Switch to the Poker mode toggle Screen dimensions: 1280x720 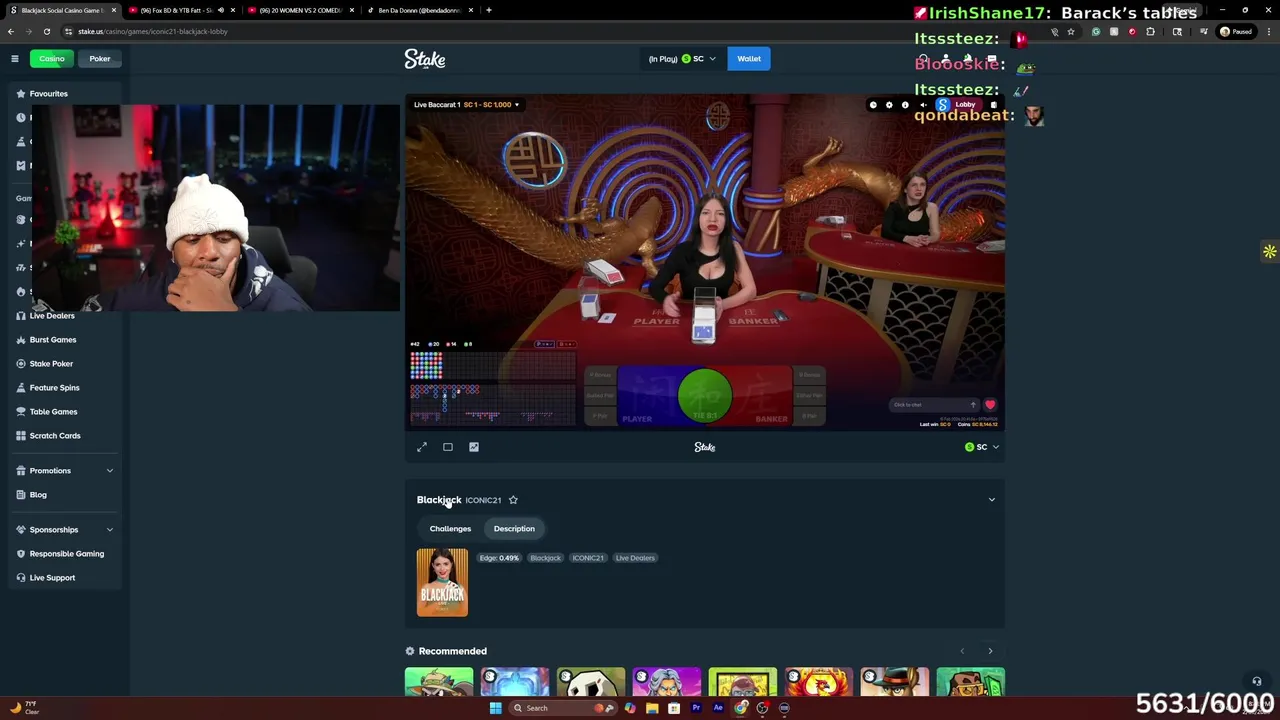pyautogui.click(x=100, y=59)
